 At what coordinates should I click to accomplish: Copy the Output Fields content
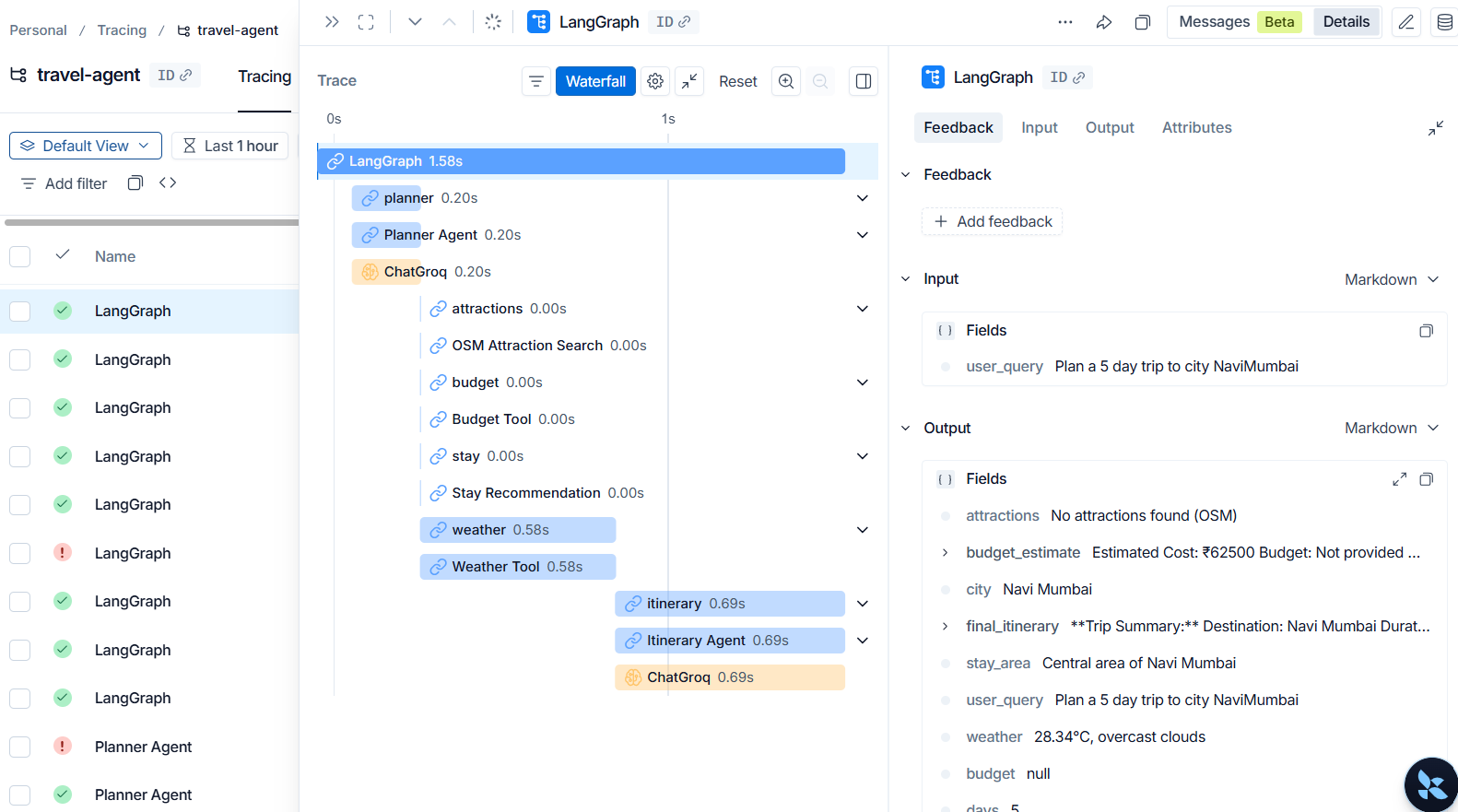(x=1426, y=479)
